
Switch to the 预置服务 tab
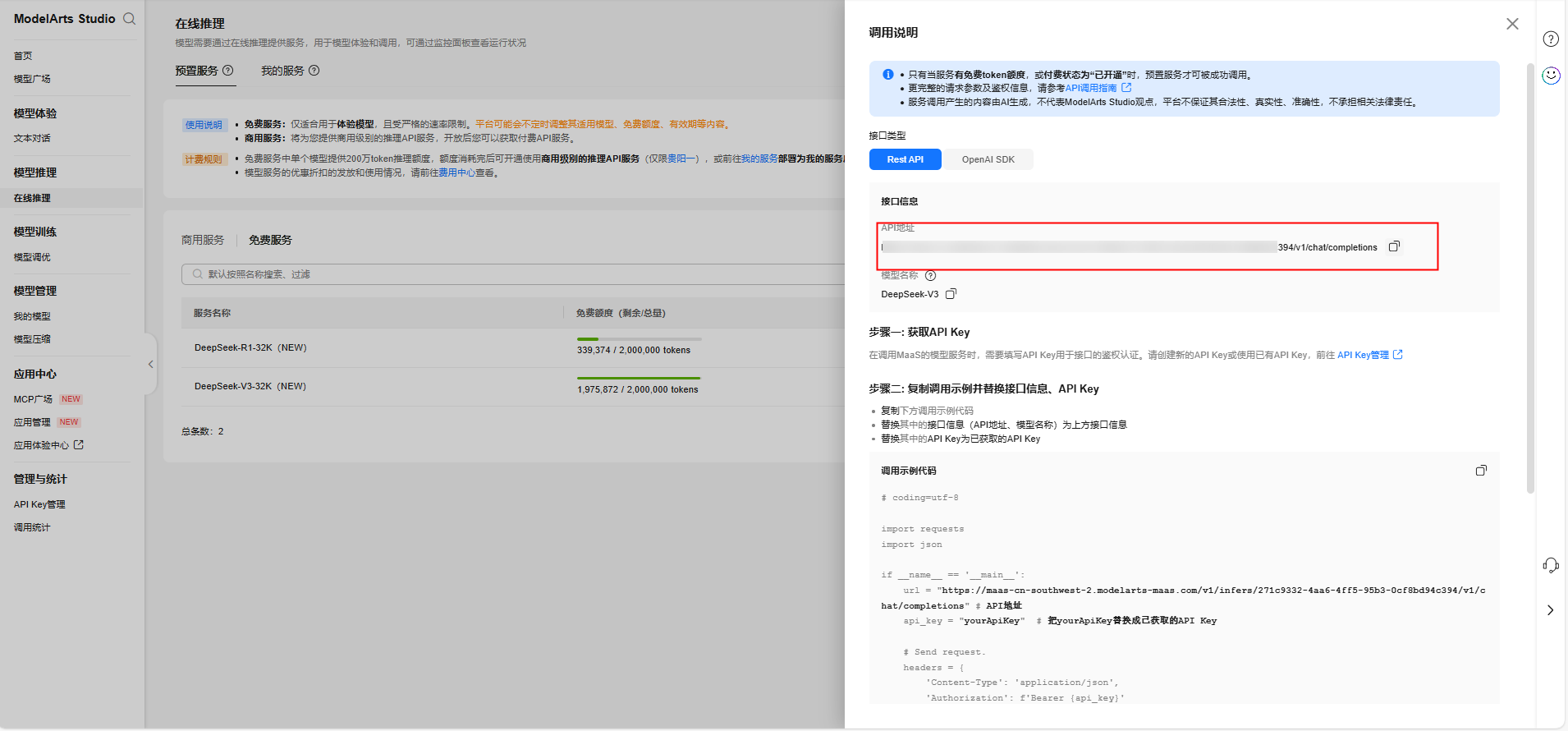click(x=196, y=71)
